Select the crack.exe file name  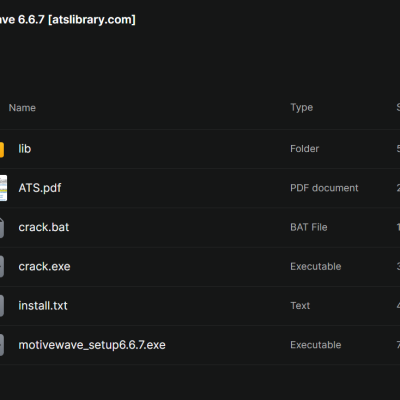[44, 266]
